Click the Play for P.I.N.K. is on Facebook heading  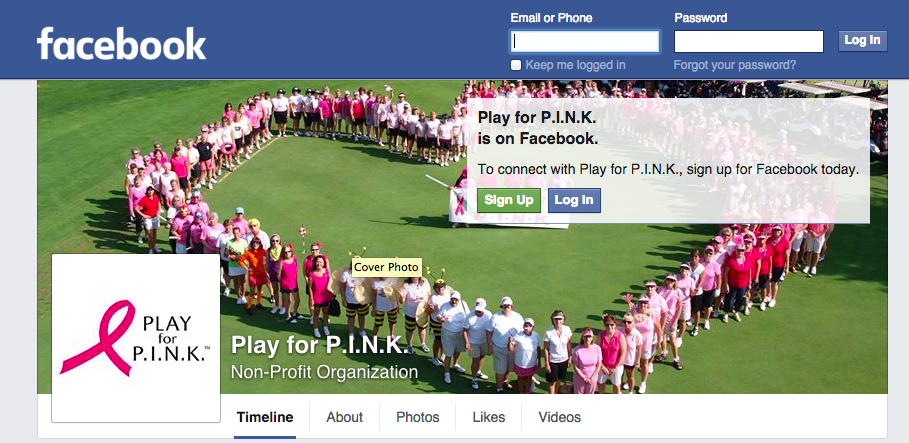(538, 128)
